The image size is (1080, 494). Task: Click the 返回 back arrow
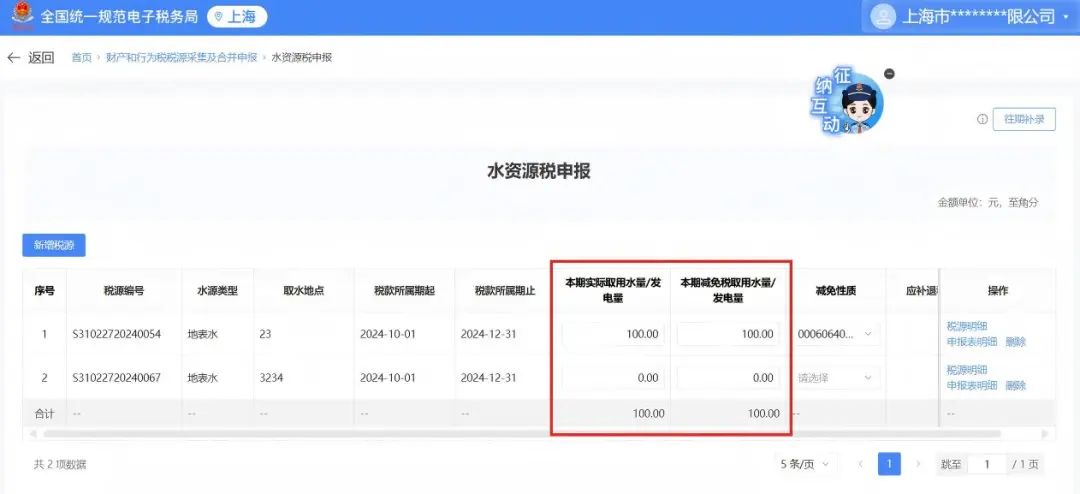[x=14, y=58]
